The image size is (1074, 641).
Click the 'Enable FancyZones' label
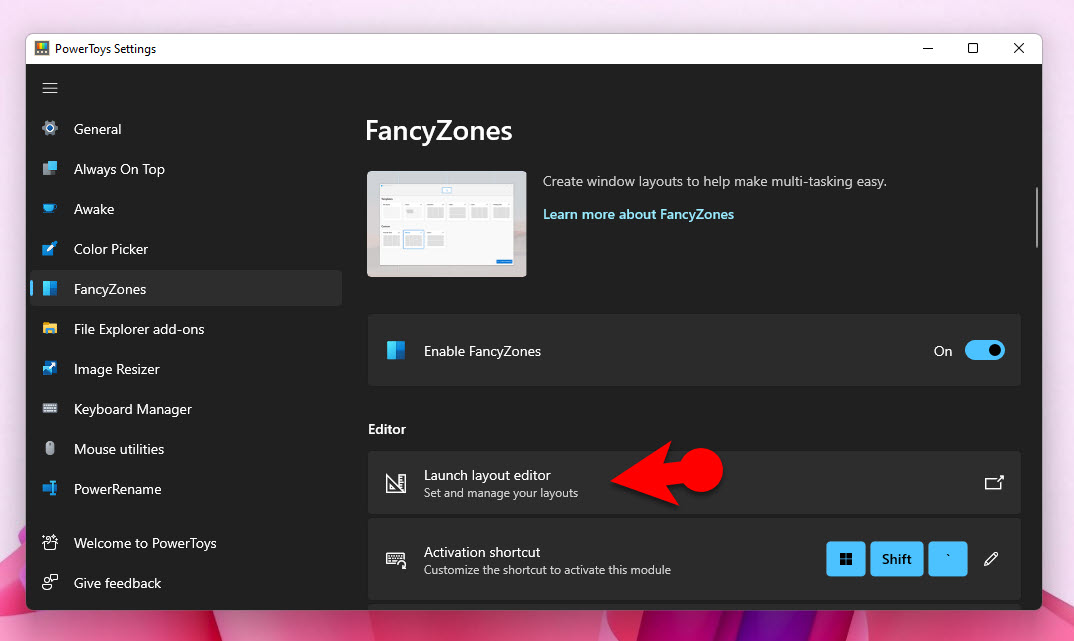point(482,351)
